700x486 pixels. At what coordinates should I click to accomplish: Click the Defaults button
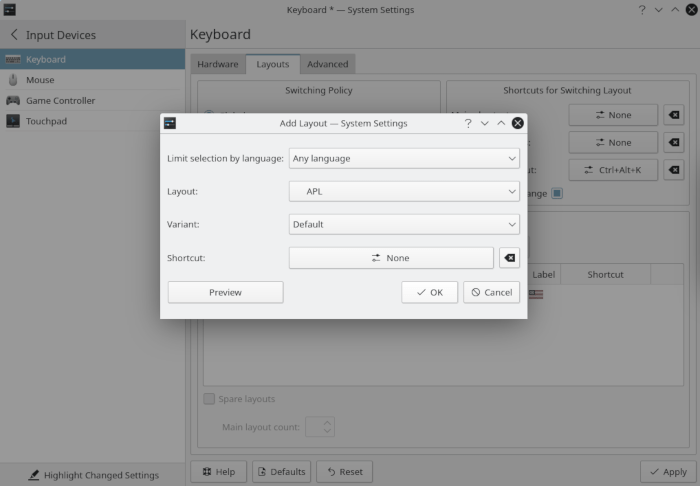(282, 472)
